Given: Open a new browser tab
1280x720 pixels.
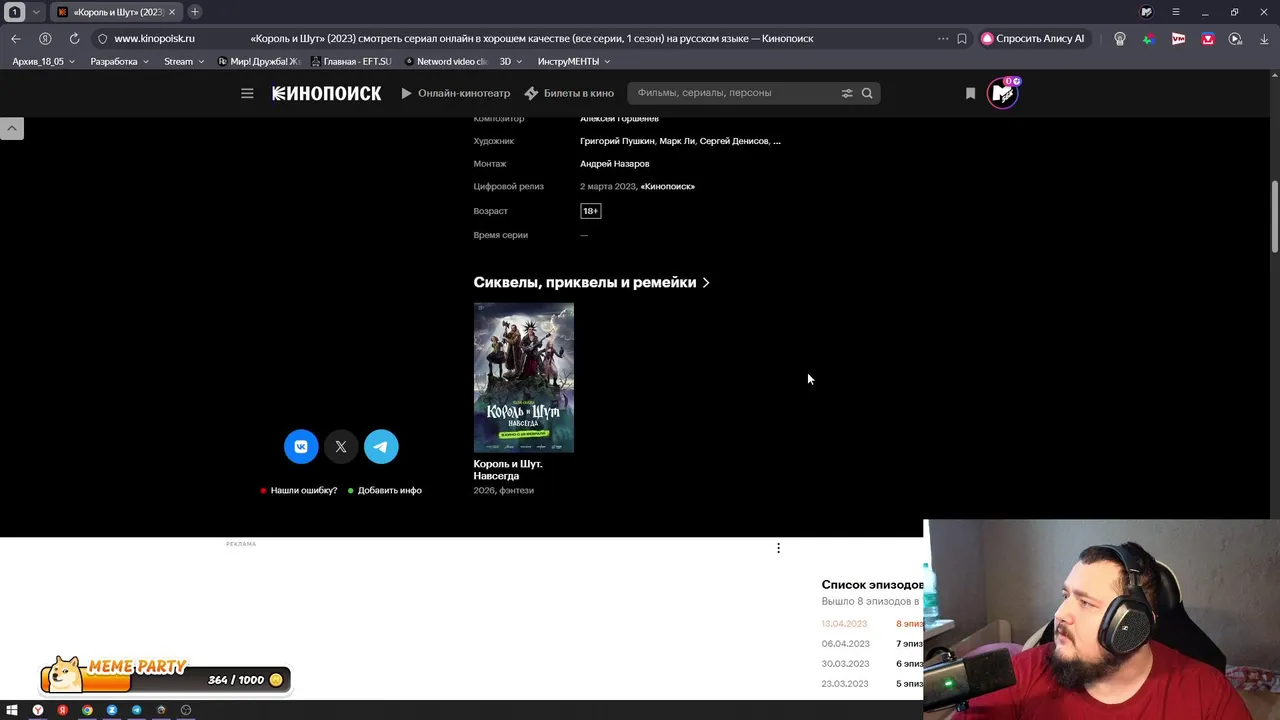Looking at the screenshot, I should [x=195, y=12].
